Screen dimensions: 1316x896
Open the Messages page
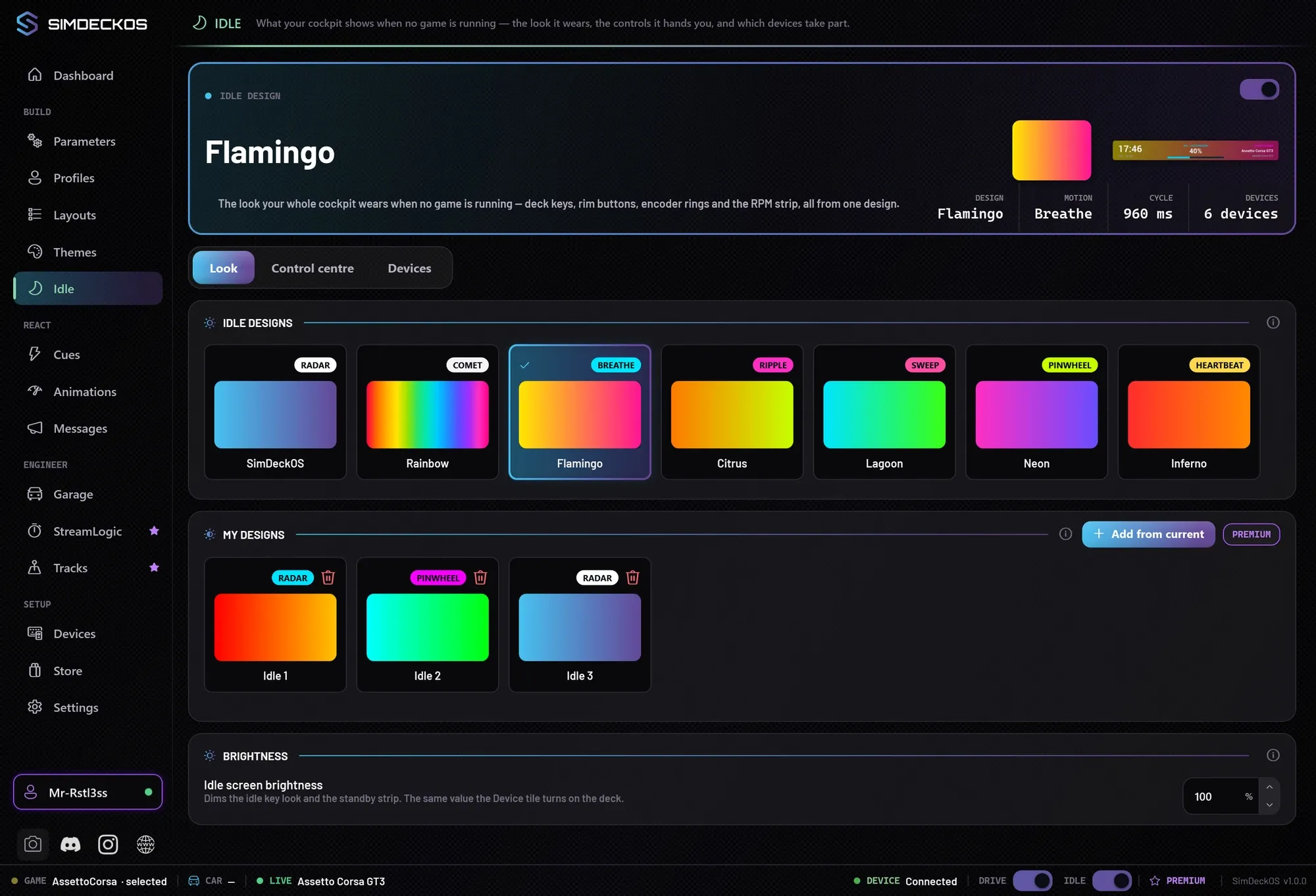click(88, 428)
